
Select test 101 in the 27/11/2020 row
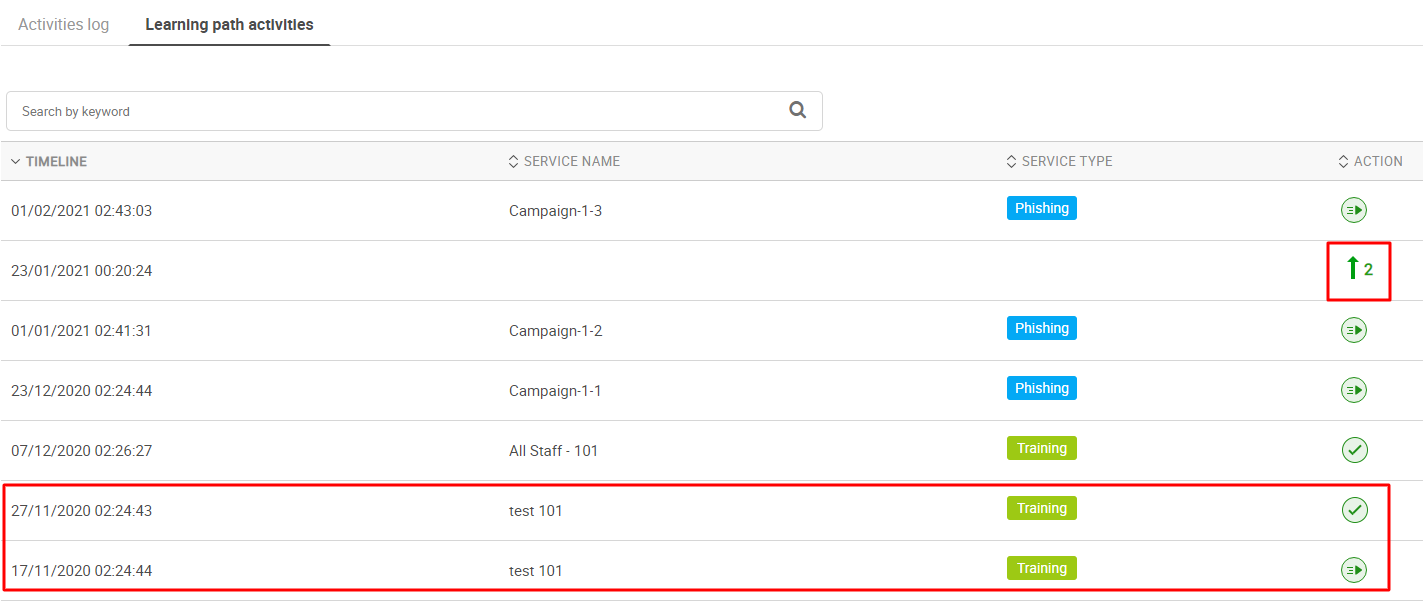coord(536,511)
